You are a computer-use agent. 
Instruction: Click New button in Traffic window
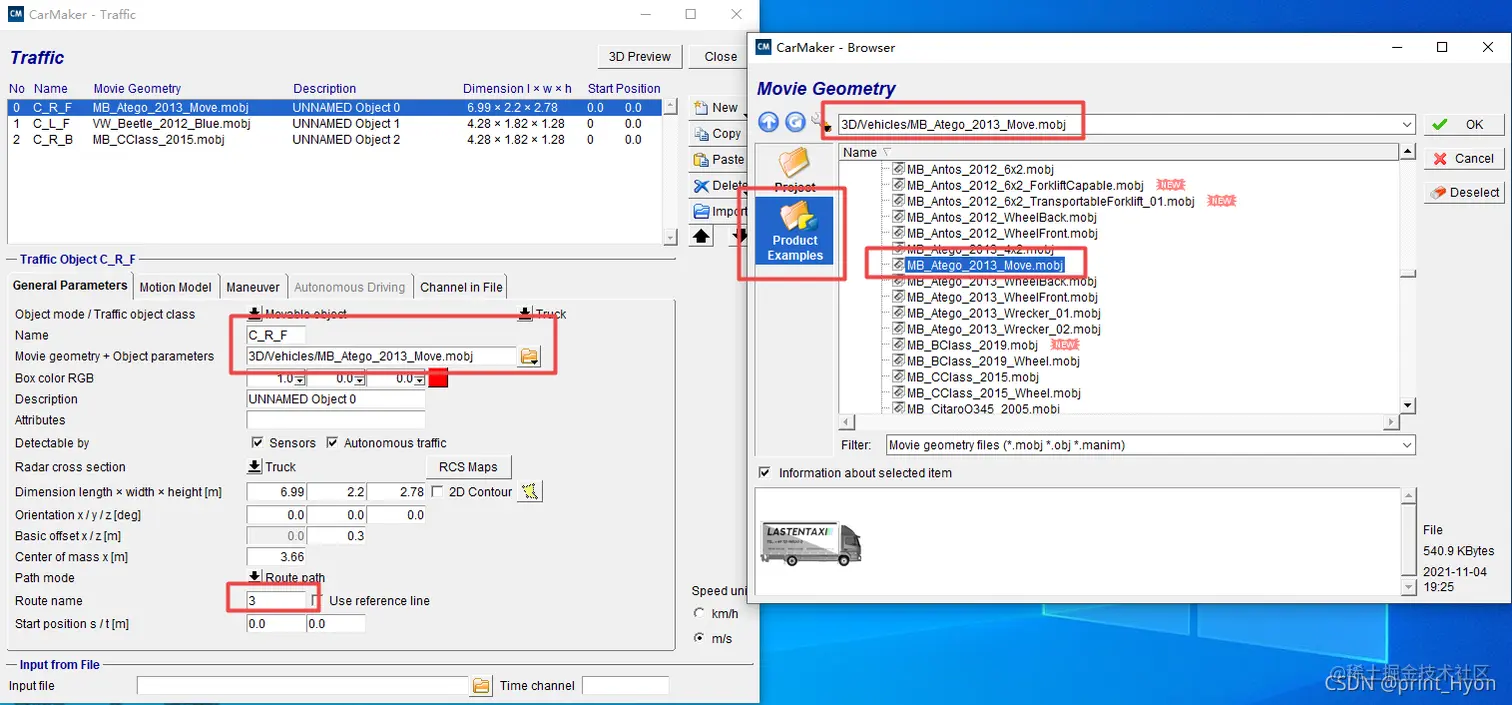pyautogui.click(x=716, y=107)
